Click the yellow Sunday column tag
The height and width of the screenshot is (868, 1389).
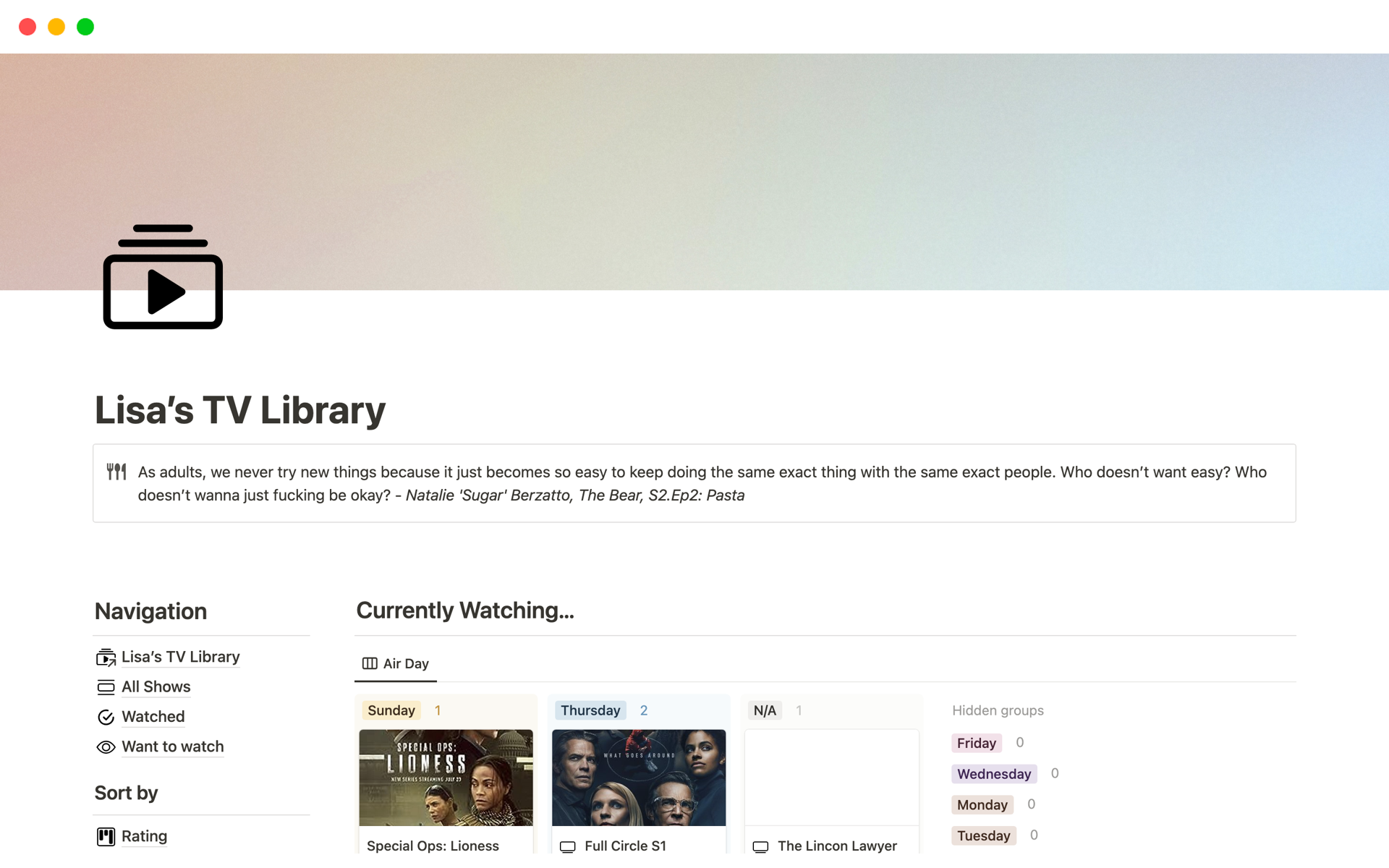(391, 710)
